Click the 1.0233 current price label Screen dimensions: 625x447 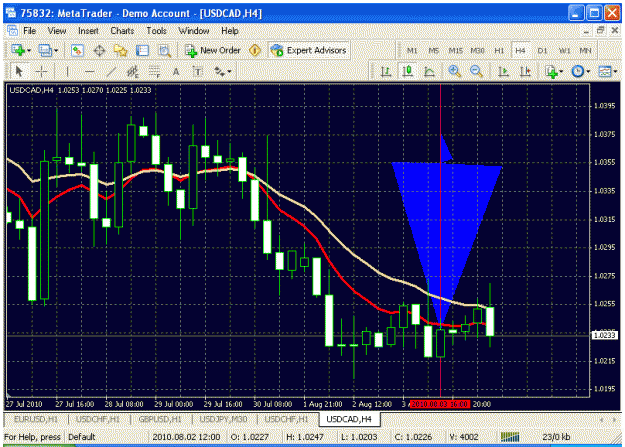coord(605,335)
